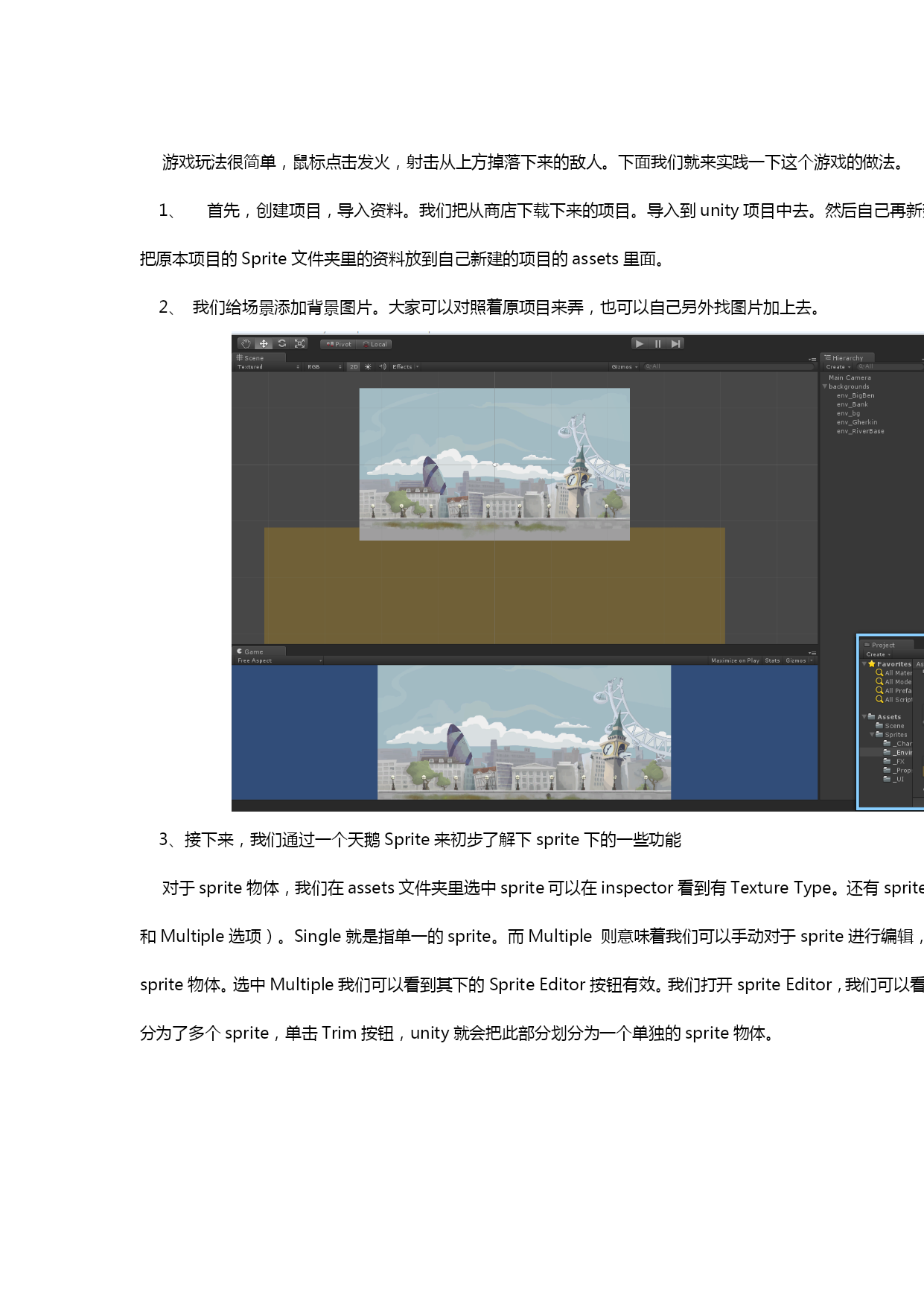924x1306 pixels.
Task: Open the Hierarchy Create dropdown
Action: click(x=838, y=367)
